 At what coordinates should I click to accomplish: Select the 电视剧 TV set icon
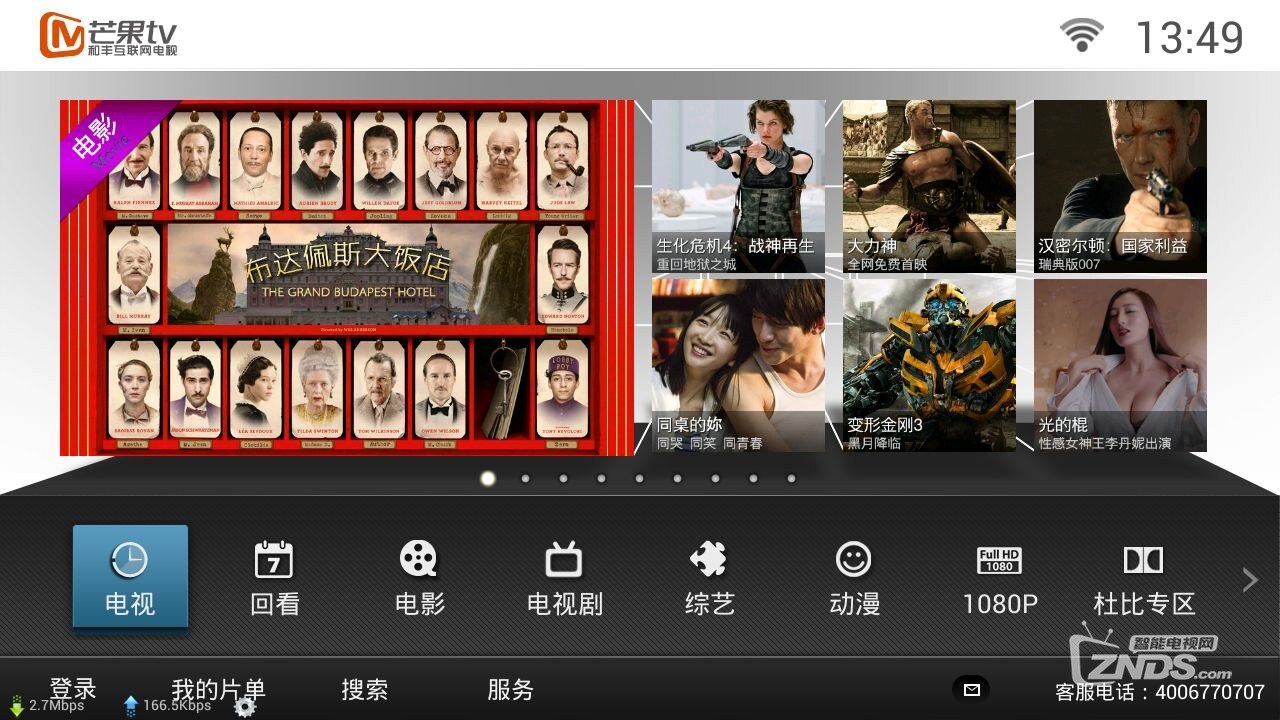[x=564, y=560]
